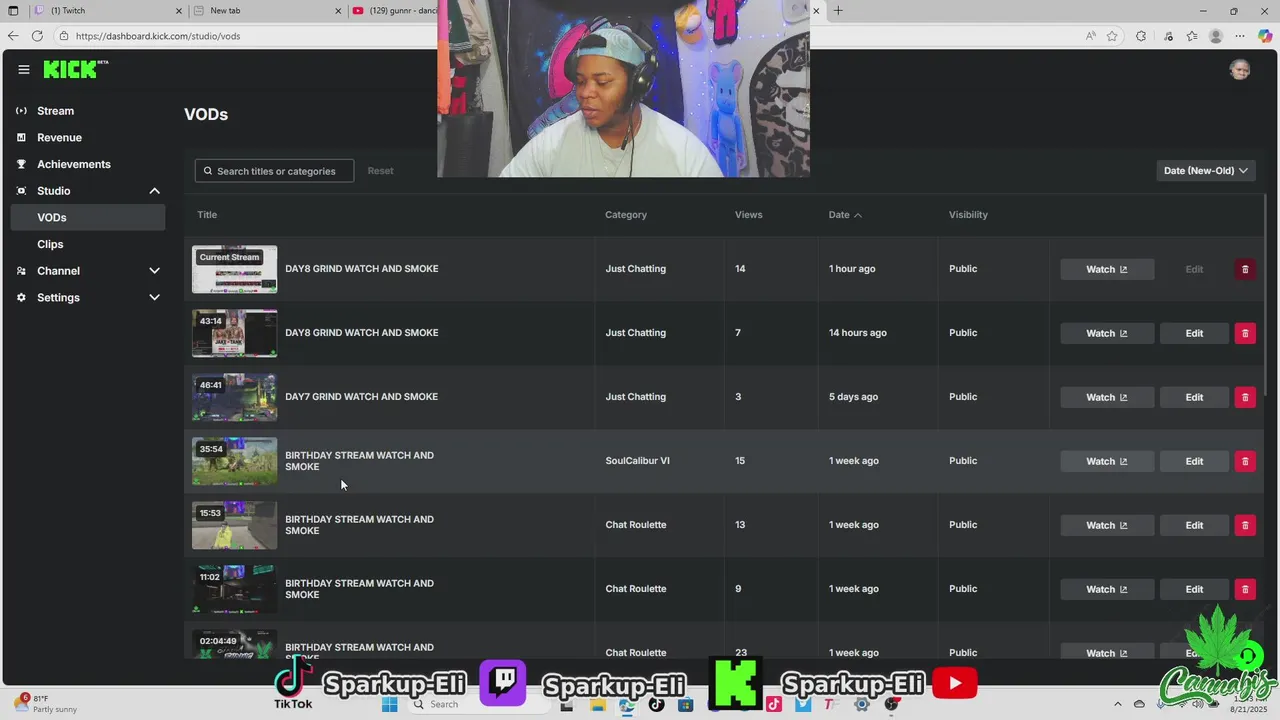
Task: Click the Just Chatting category of DAY7 VOD
Action: click(x=635, y=397)
